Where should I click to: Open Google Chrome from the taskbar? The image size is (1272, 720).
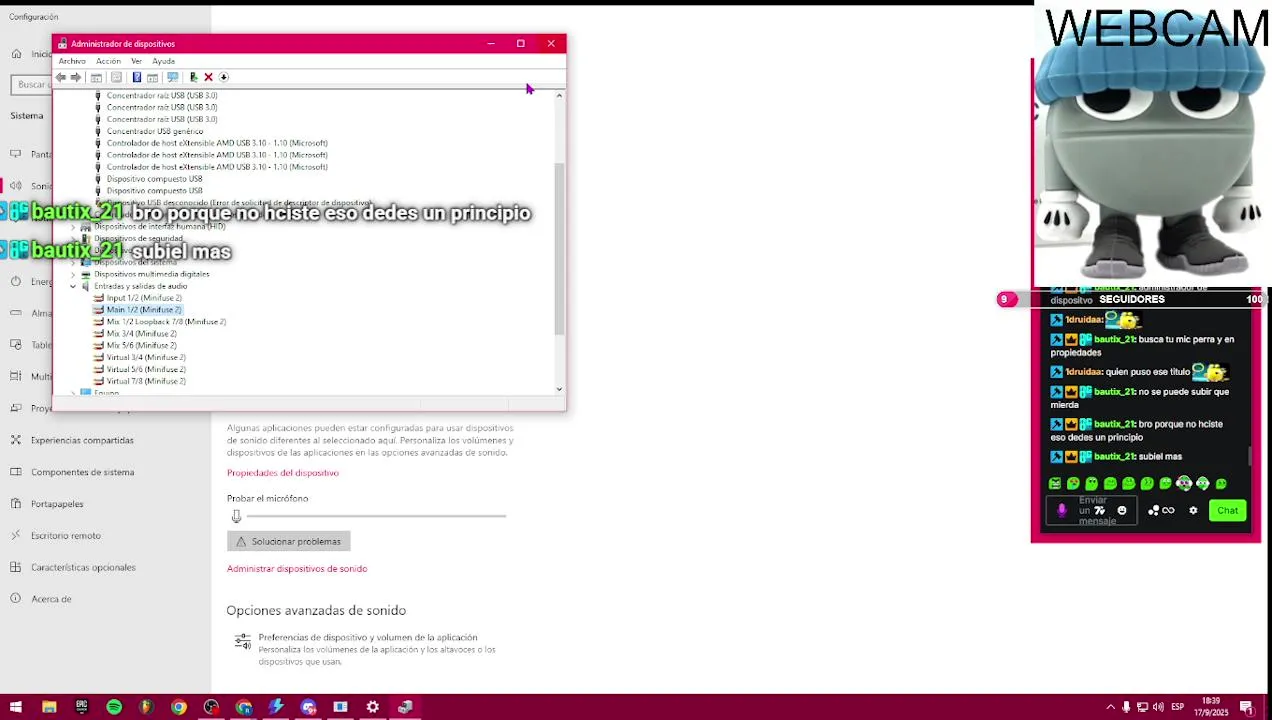178,707
